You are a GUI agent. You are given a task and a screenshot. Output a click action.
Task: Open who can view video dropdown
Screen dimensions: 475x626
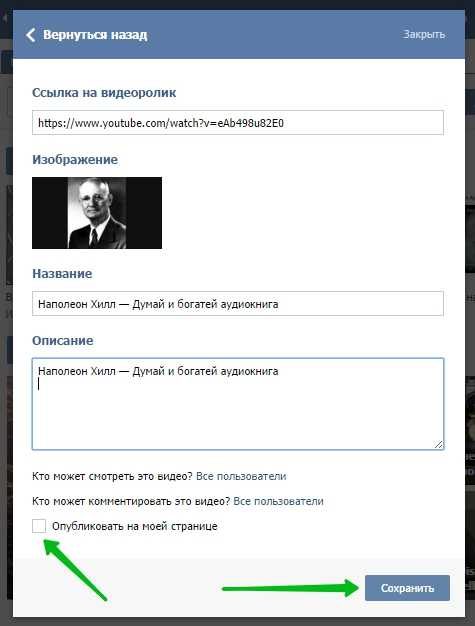point(241,476)
